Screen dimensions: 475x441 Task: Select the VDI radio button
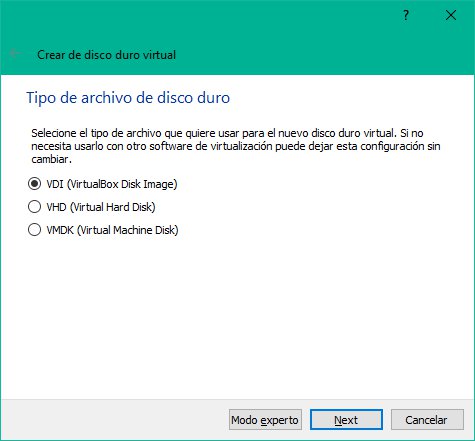34,184
